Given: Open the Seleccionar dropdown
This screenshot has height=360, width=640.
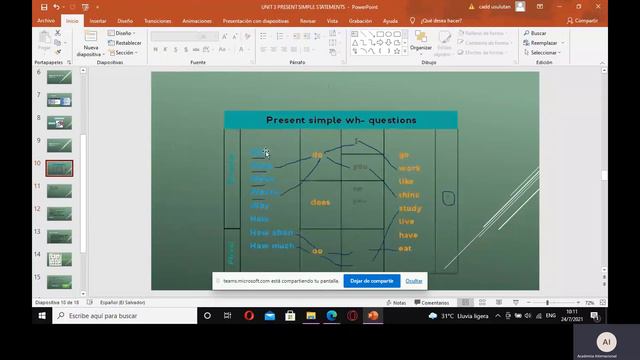Looking at the screenshot, I should (x=542, y=53).
